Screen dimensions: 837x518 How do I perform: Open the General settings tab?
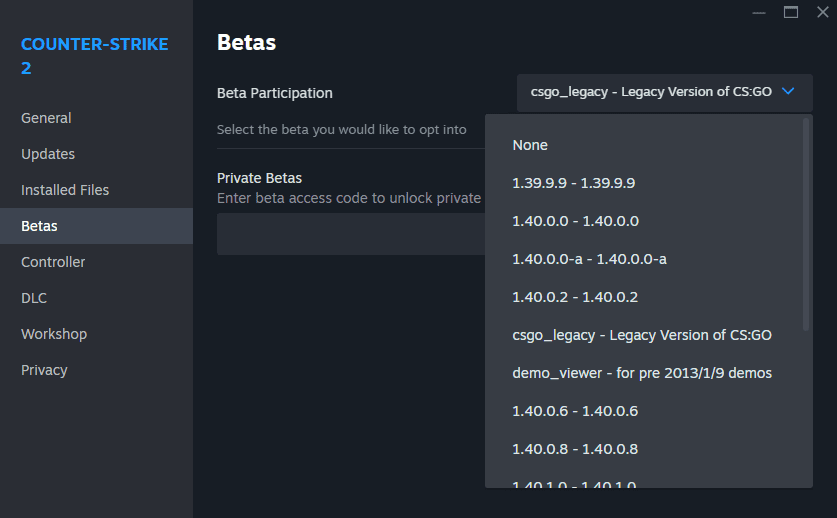coord(46,118)
